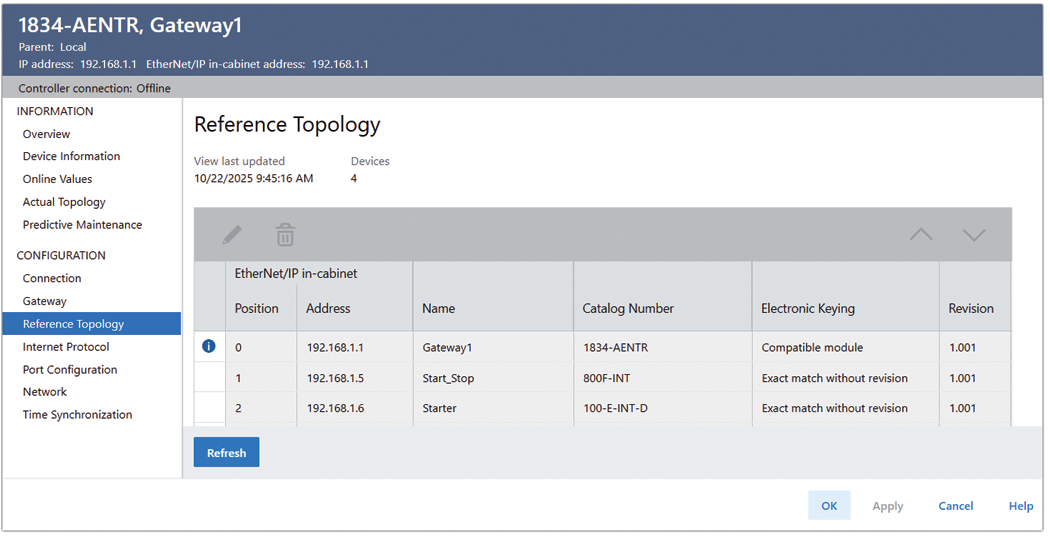Image resolution: width=1050 pixels, height=537 pixels.
Task: Click the info icon beside Gateway1 row
Action: click(x=208, y=346)
